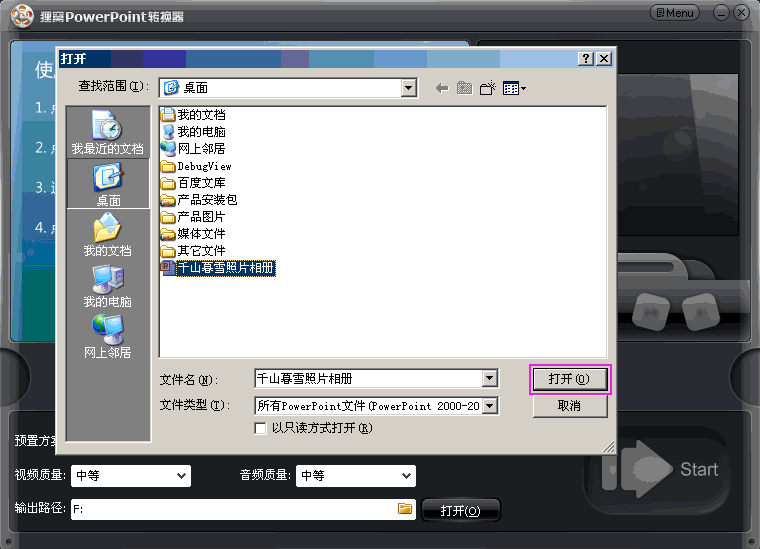Expand the 查找范围 location dropdown

pyautogui.click(x=408, y=88)
